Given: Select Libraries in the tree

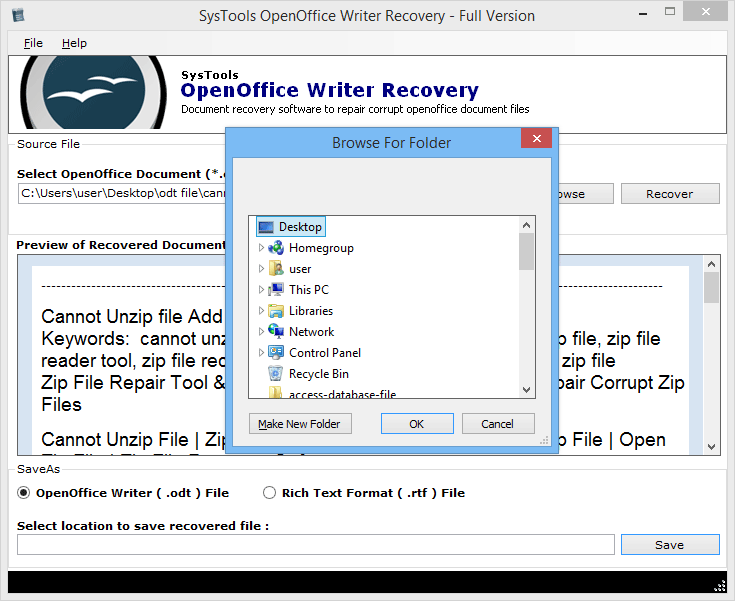Looking at the screenshot, I should 311,311.
